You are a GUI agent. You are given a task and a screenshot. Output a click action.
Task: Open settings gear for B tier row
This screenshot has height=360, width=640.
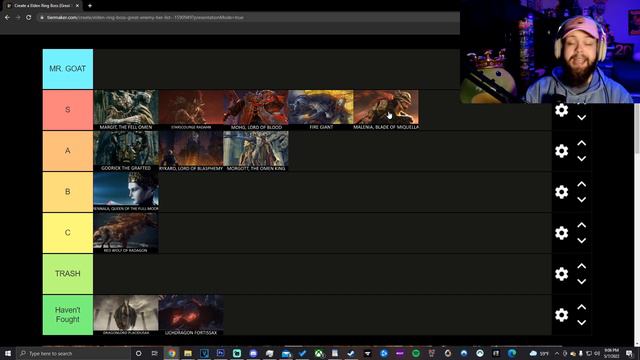tap(562, 192)
